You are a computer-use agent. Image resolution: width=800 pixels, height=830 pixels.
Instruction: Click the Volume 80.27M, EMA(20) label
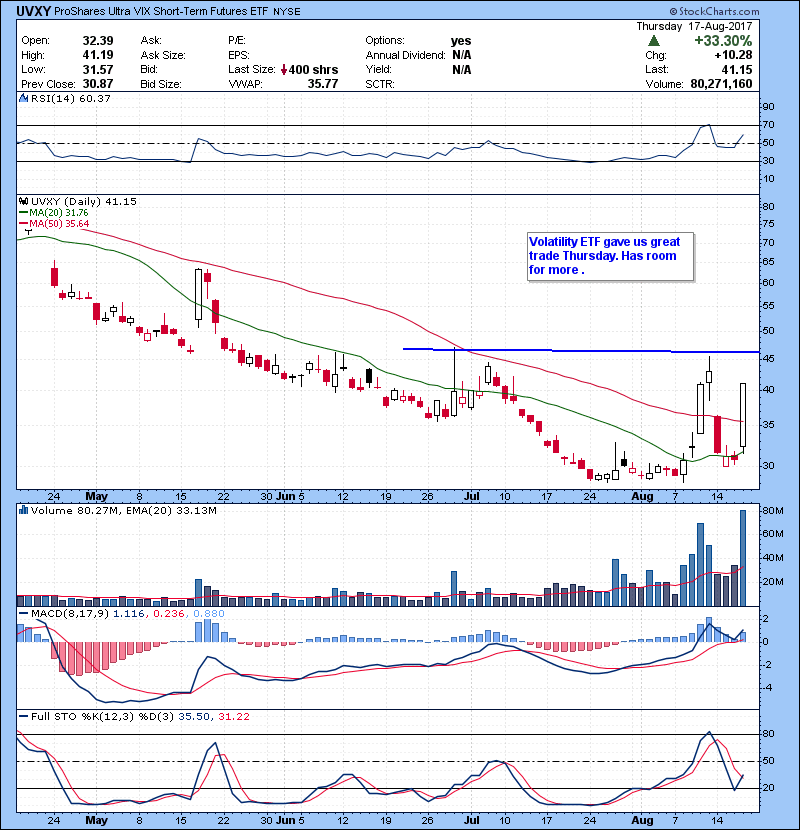coord(123,510)
